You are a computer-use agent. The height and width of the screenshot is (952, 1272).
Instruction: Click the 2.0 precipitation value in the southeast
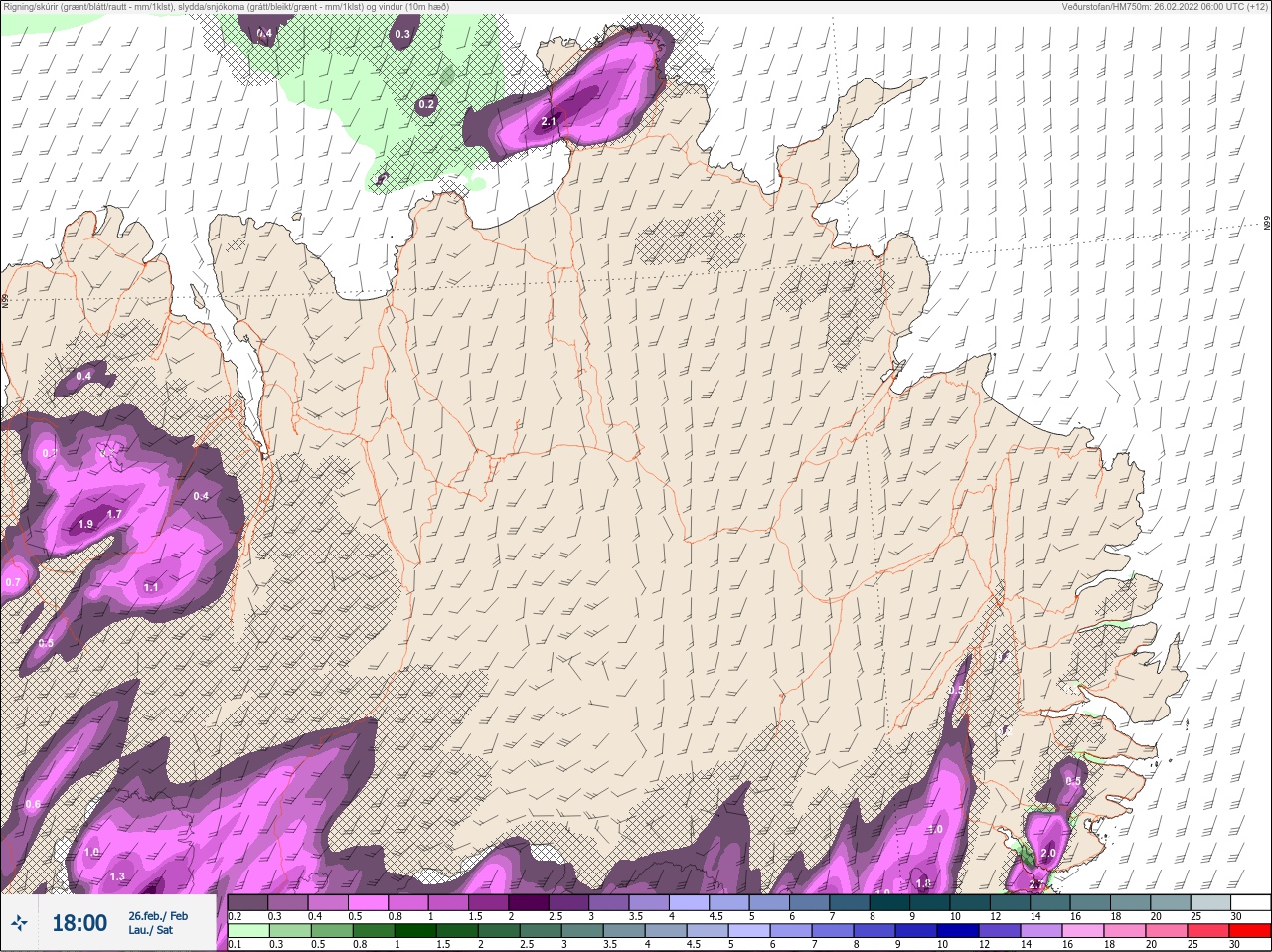[x=1048, y=854]
